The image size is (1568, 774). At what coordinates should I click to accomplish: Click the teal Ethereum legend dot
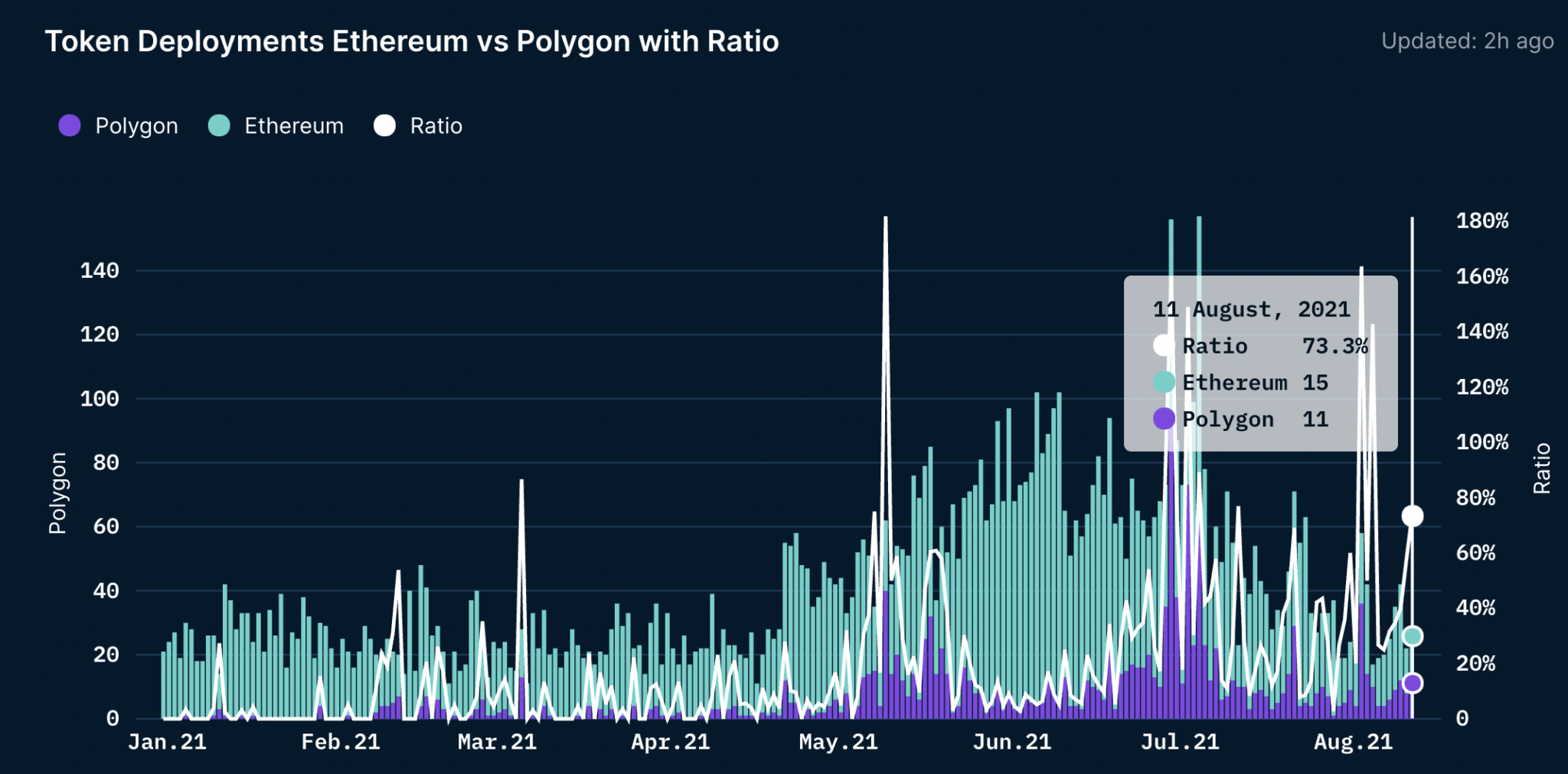[219, 126]
